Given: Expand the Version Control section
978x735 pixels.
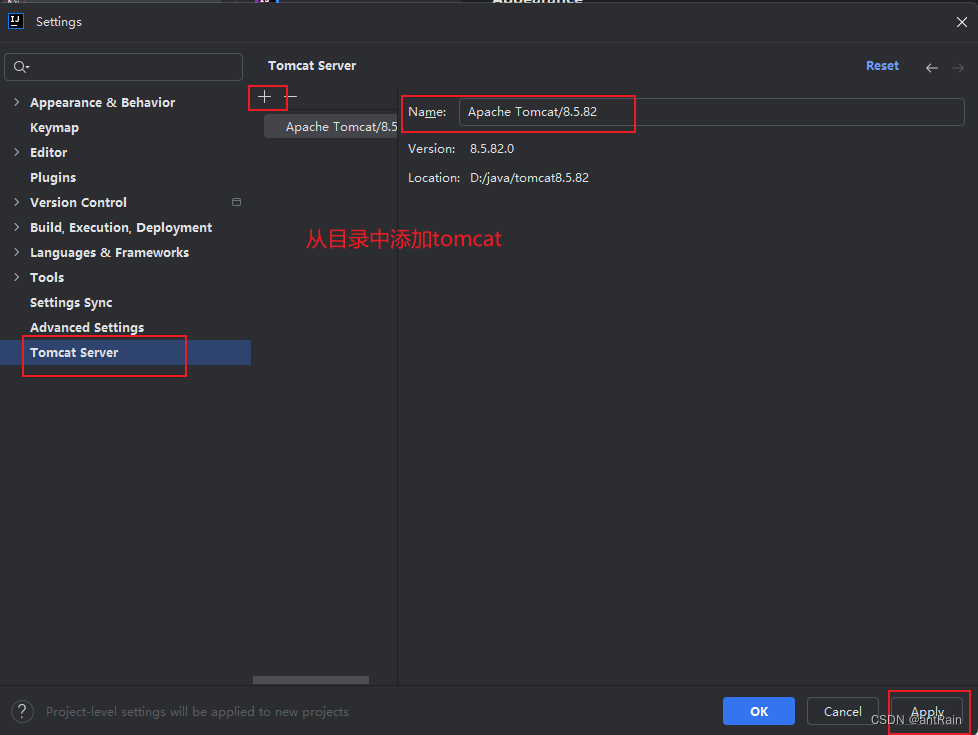Looking at the screenshot, I should pyautogui.click(x=17, y=202).
